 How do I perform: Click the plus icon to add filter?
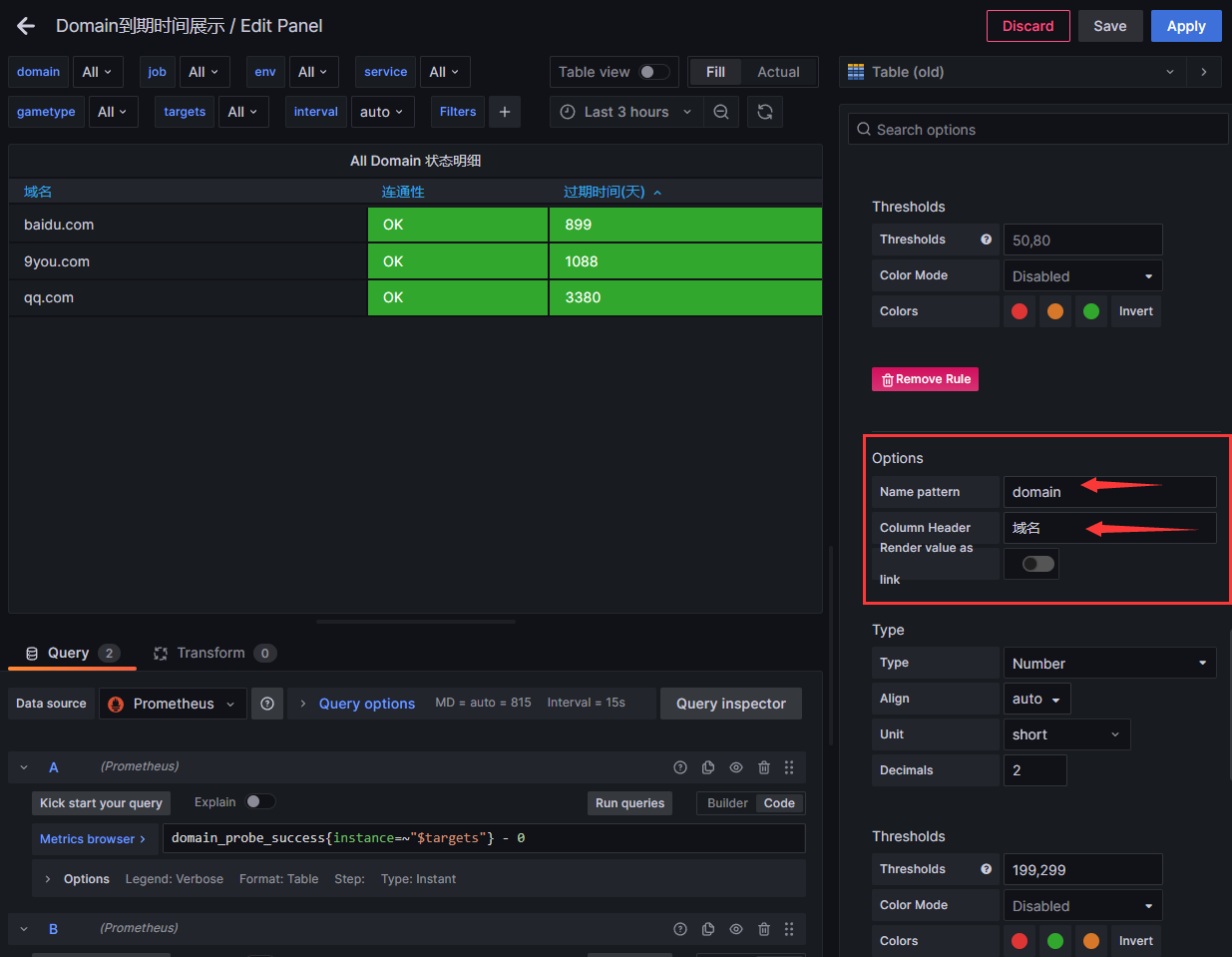pos(505,112)
